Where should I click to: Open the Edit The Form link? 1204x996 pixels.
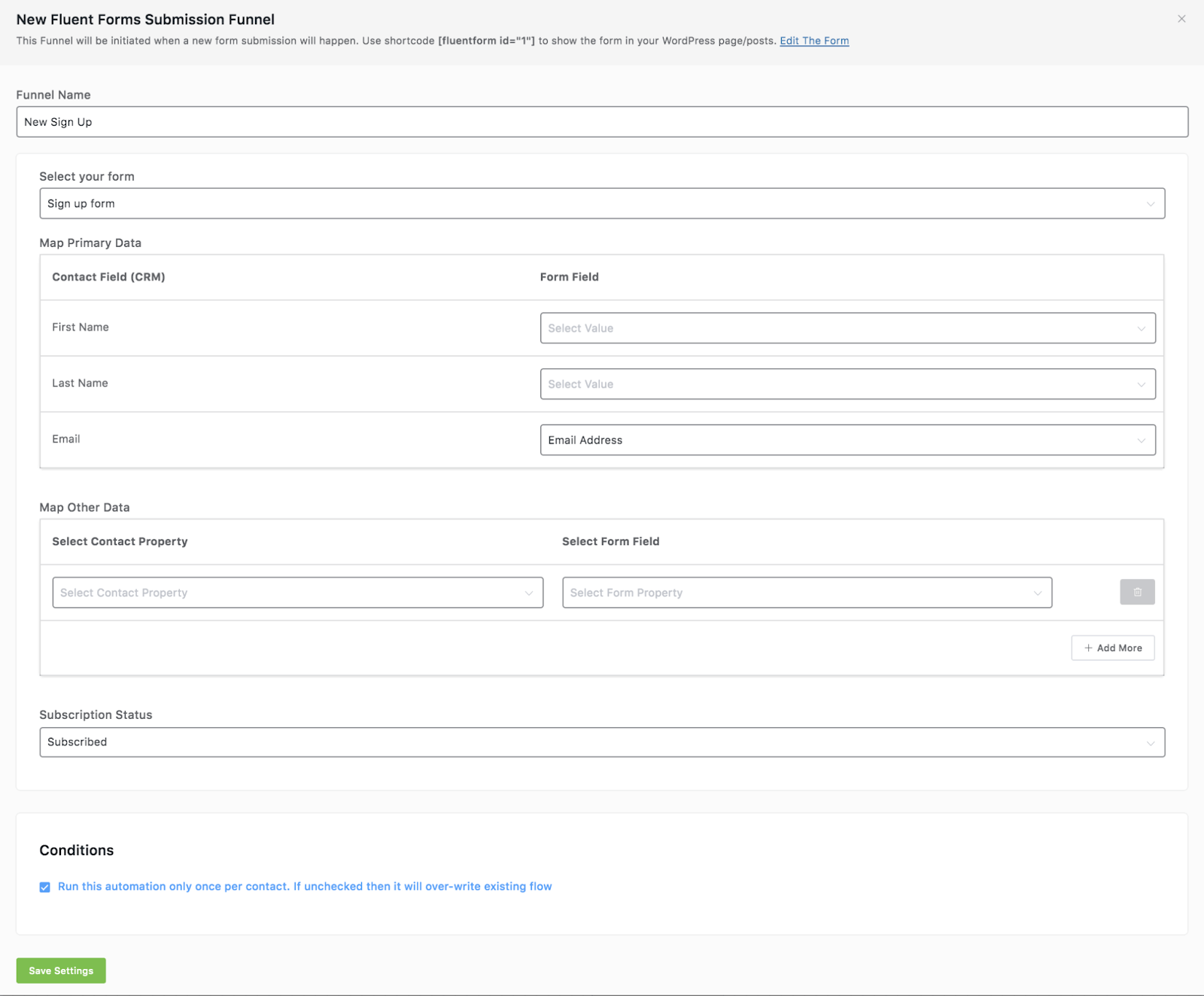[814, 41]
